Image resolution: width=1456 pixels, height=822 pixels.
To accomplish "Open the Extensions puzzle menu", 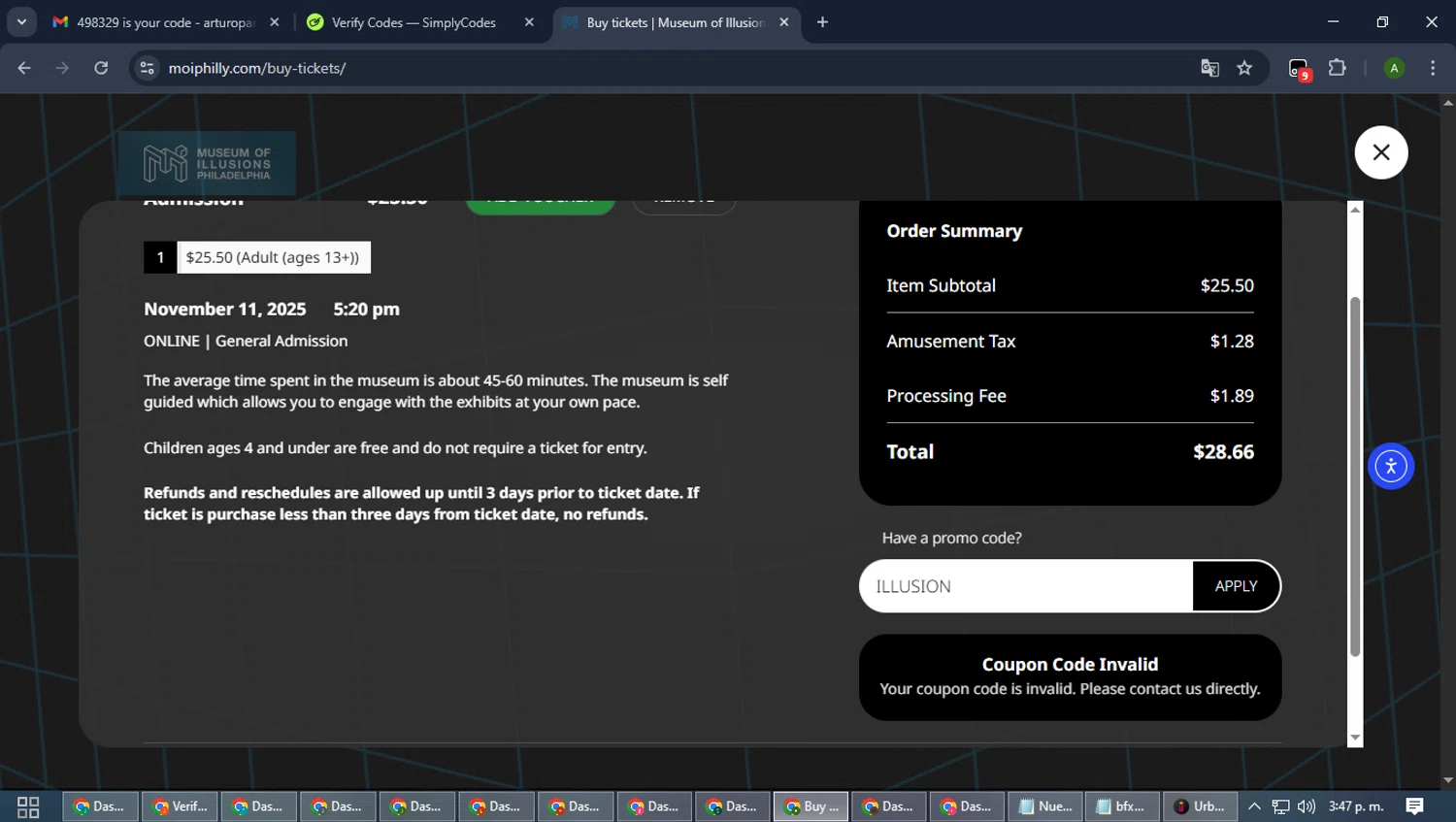I will (1338, 68).
